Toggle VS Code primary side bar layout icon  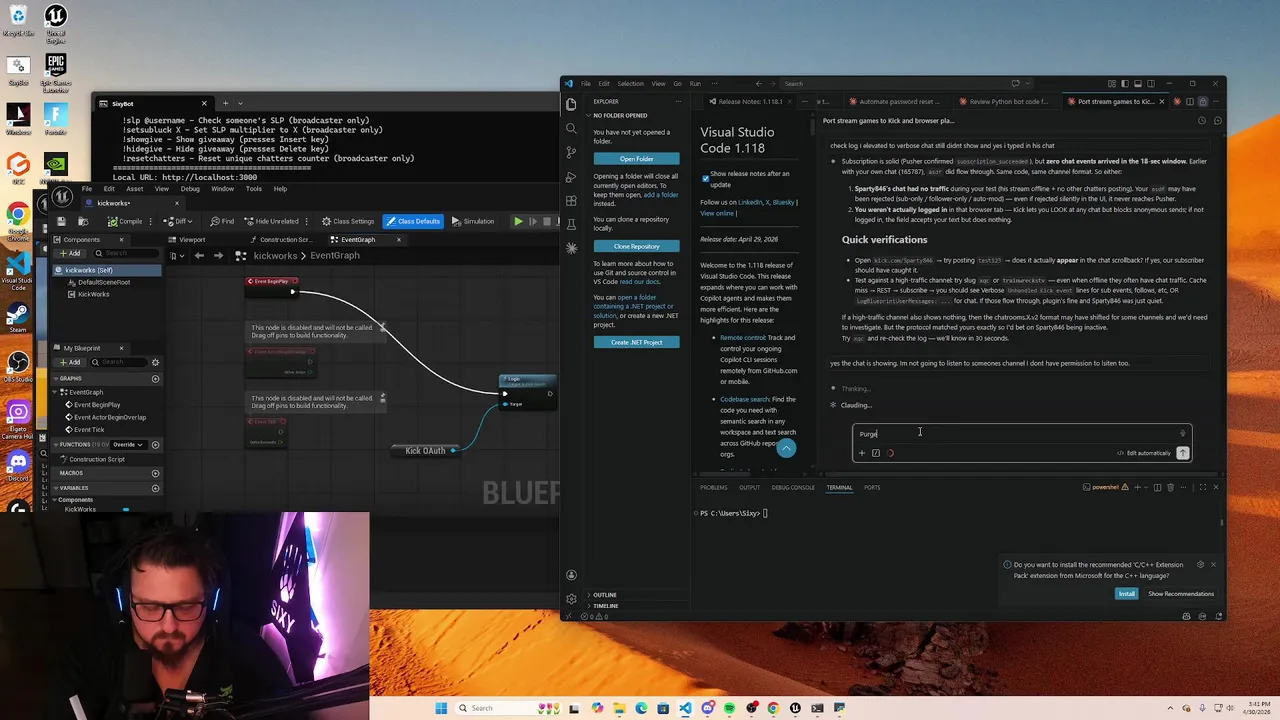[1125, 83]
